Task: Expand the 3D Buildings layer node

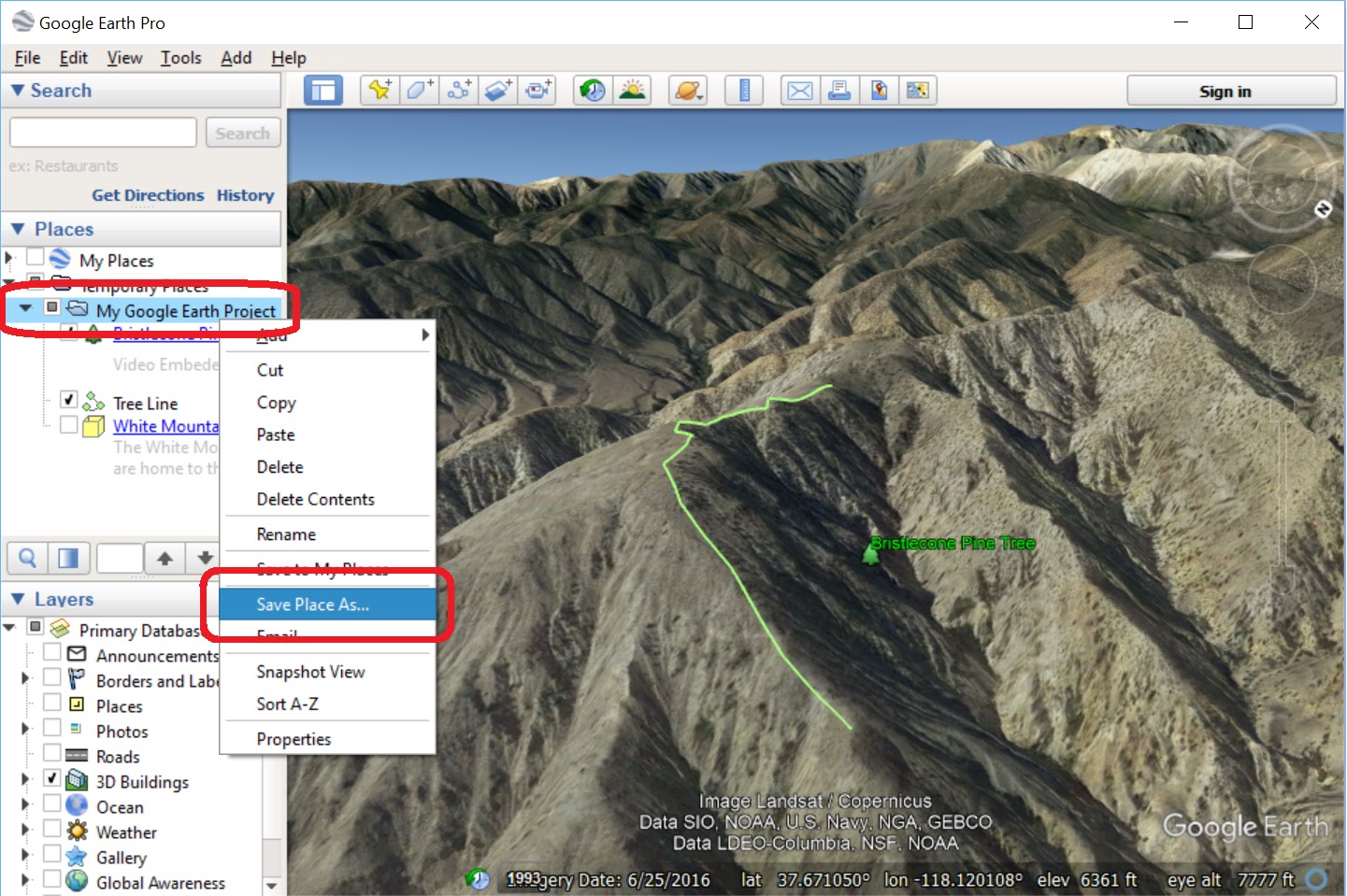Action: 26,779
